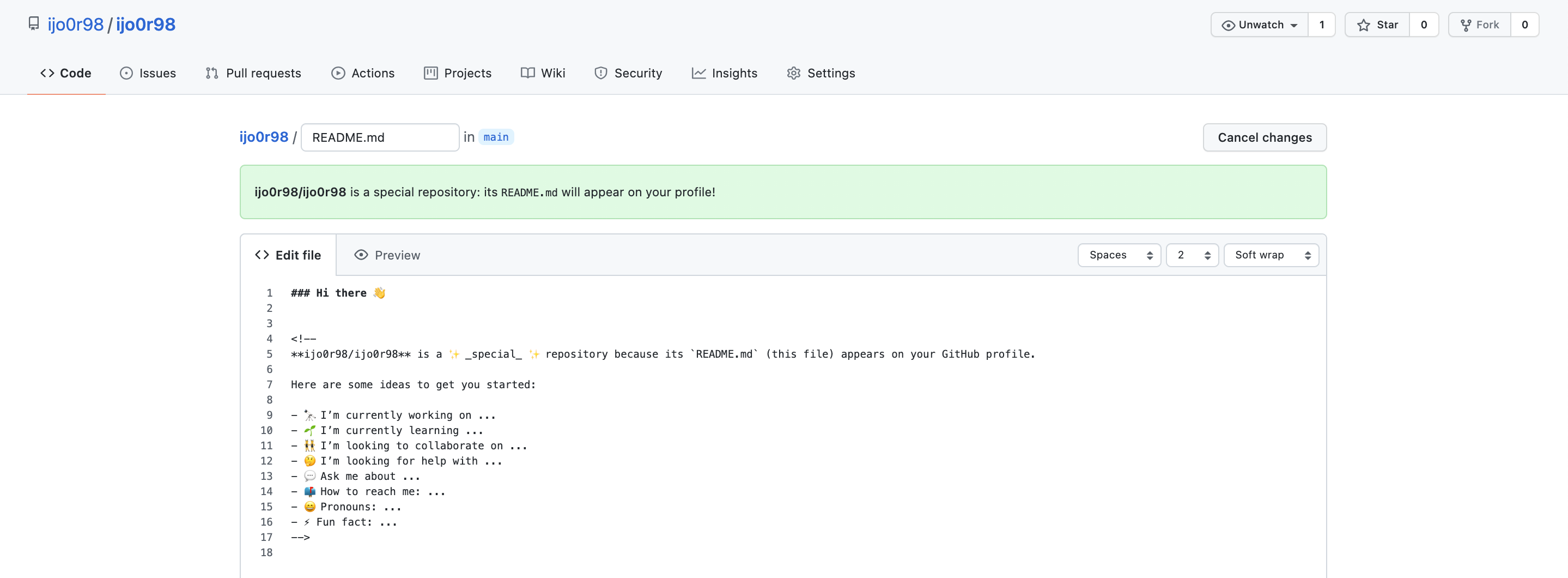
Task: Star this repository
Action: [1377, 25]
